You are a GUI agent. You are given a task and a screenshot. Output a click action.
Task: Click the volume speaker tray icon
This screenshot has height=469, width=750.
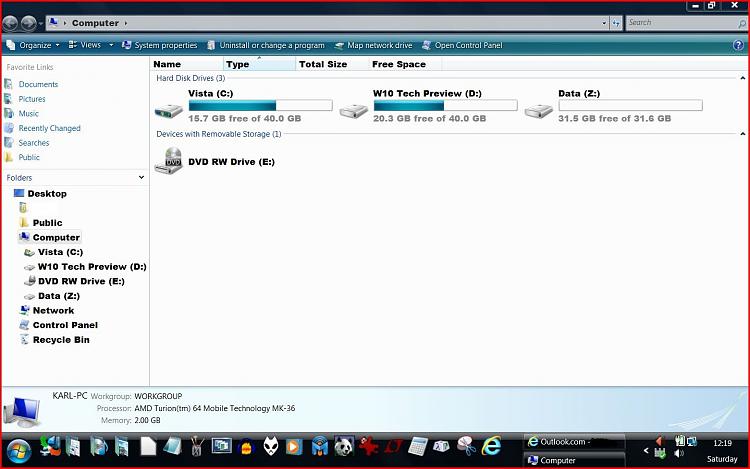click(679, 453)
